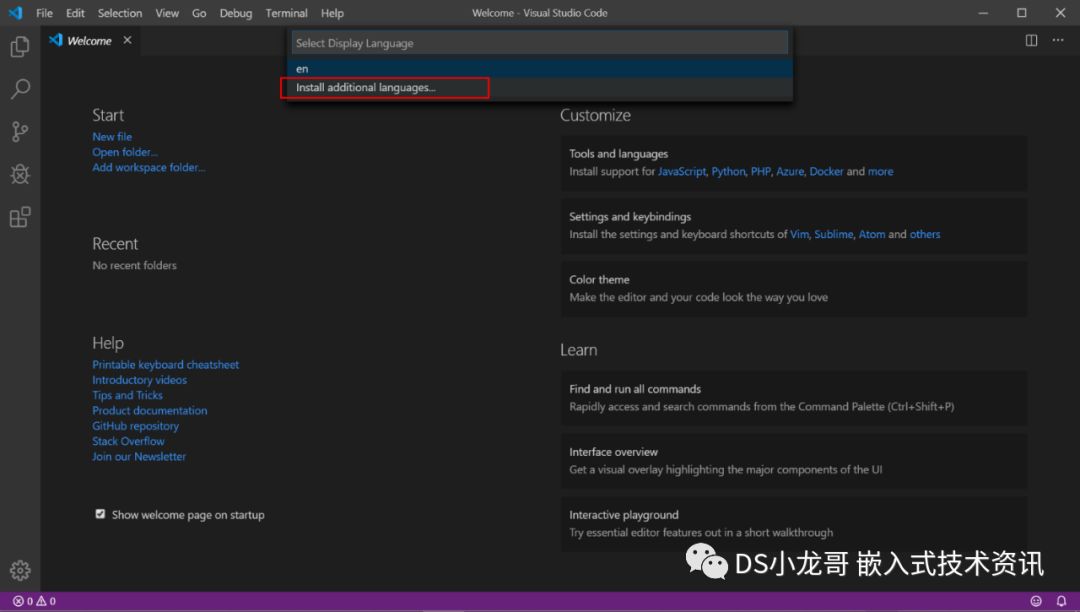Click the Python language support link
Screen dimensions: 1080x612
(x=728, y=171)
